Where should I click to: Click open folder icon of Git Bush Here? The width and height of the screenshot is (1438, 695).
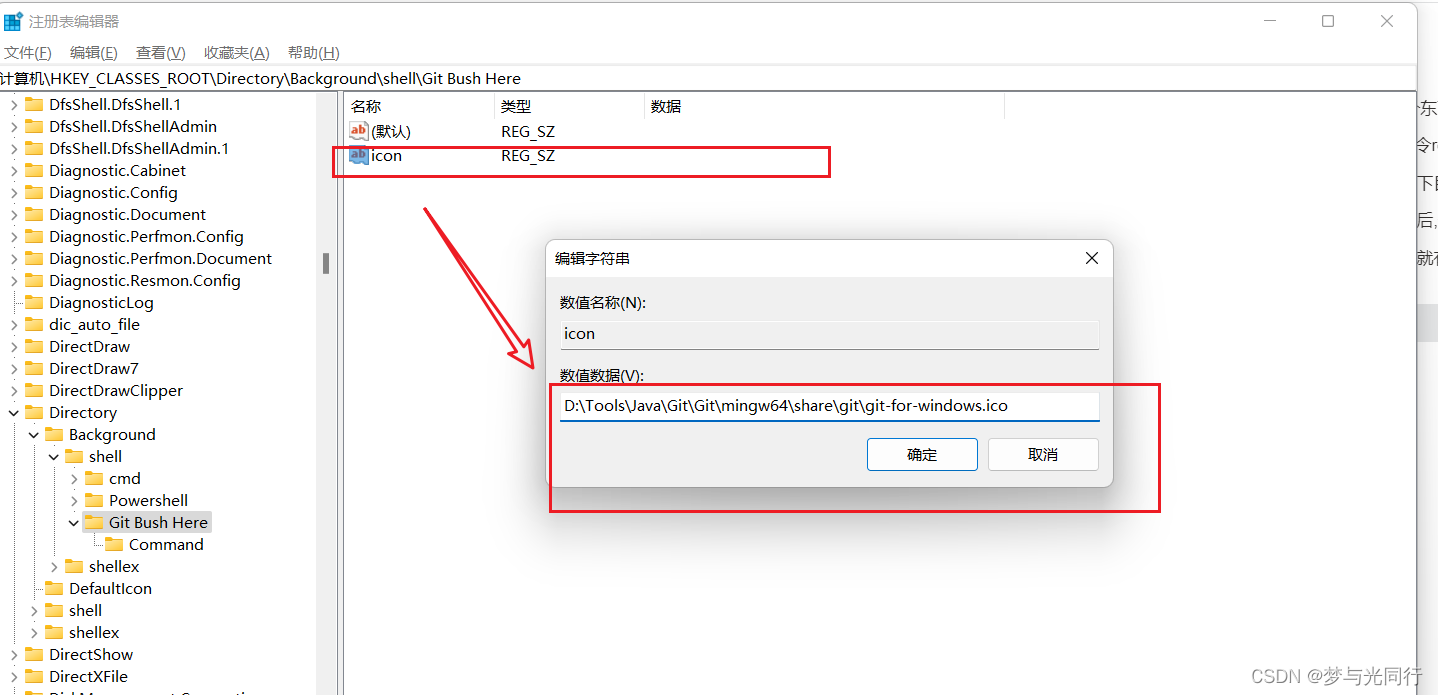click(x=94, y=522)
